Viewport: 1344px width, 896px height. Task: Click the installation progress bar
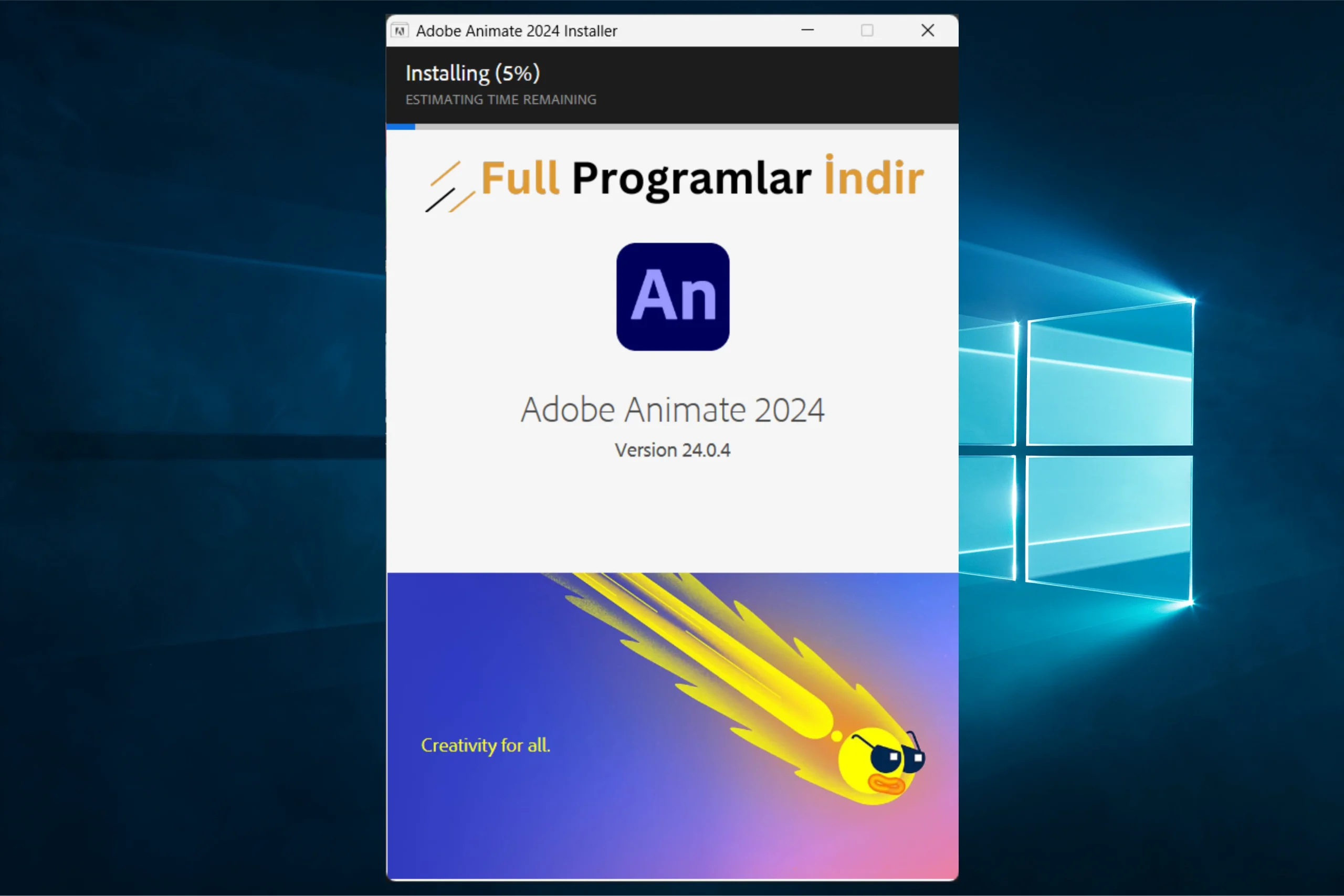coord(672,127)
